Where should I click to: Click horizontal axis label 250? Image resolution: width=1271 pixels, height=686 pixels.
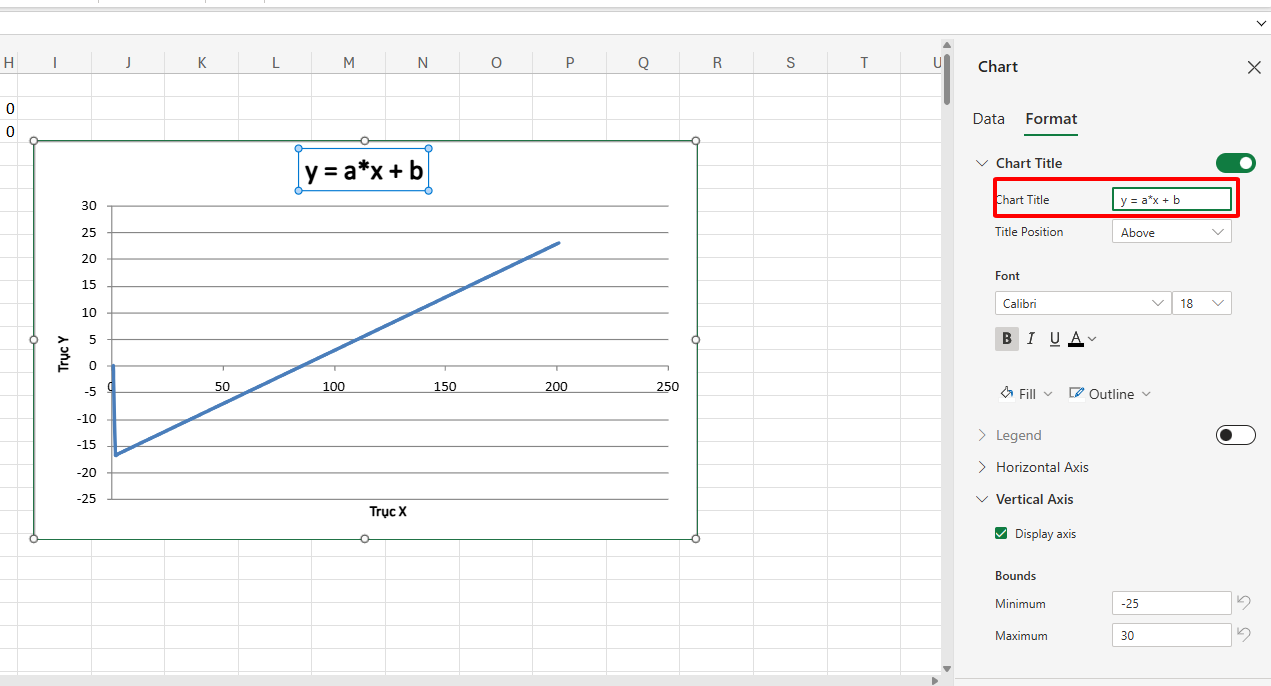click(667, 387)
